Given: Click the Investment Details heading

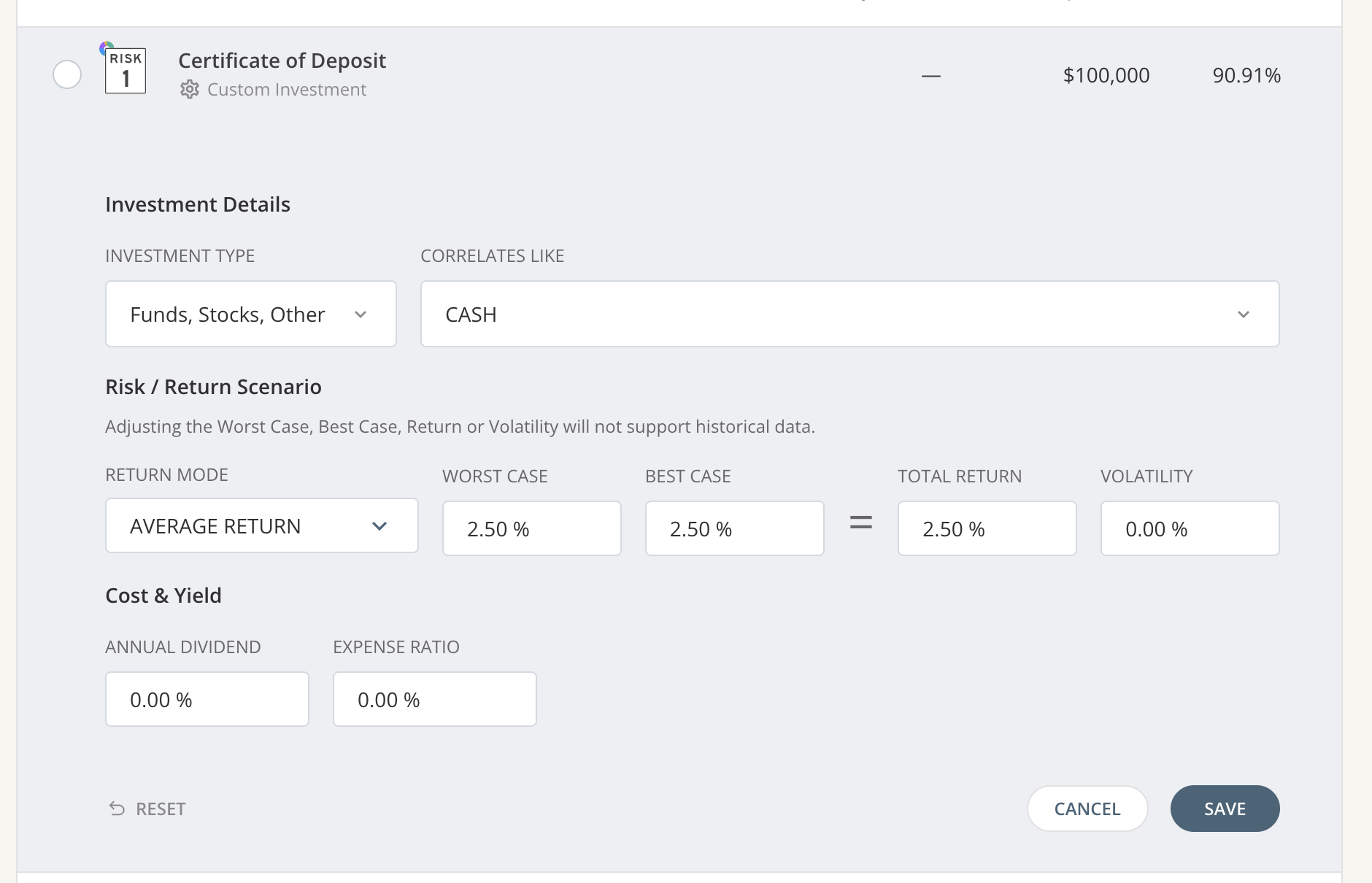Looking at the screenshot, I should coord(198,204).
